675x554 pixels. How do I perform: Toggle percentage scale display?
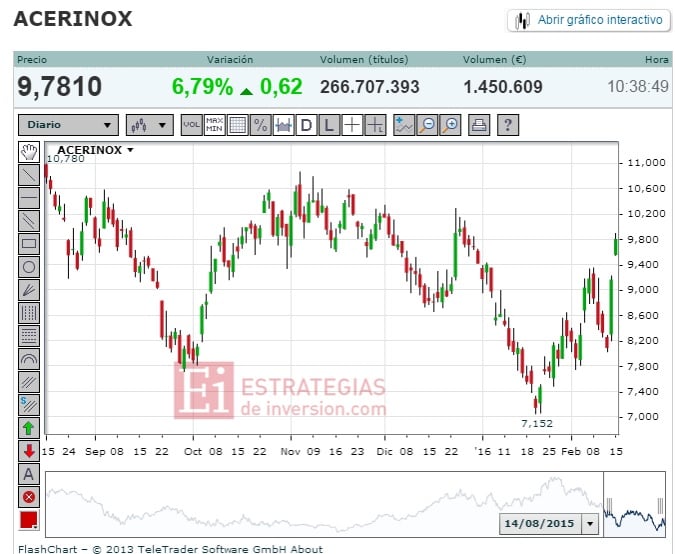click(x=260, y=125)
